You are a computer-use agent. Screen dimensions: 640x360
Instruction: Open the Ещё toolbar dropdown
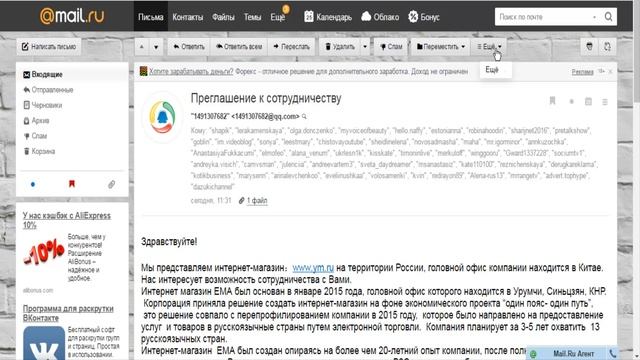489,47
